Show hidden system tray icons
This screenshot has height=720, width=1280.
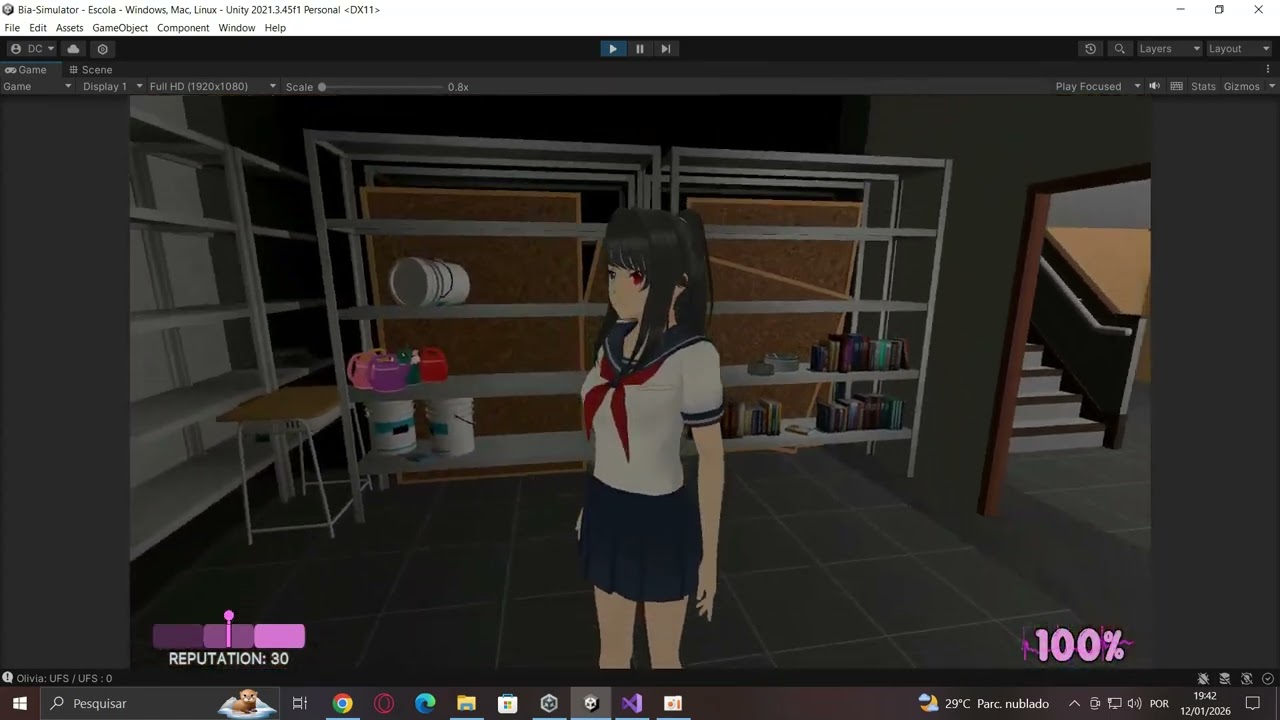click(1074, 703)
